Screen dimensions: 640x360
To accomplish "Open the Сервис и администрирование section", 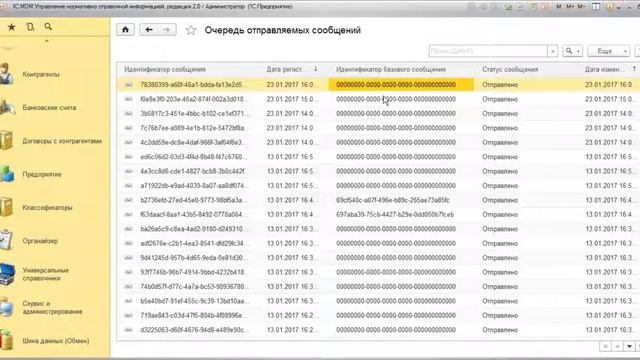I will 52,307.
